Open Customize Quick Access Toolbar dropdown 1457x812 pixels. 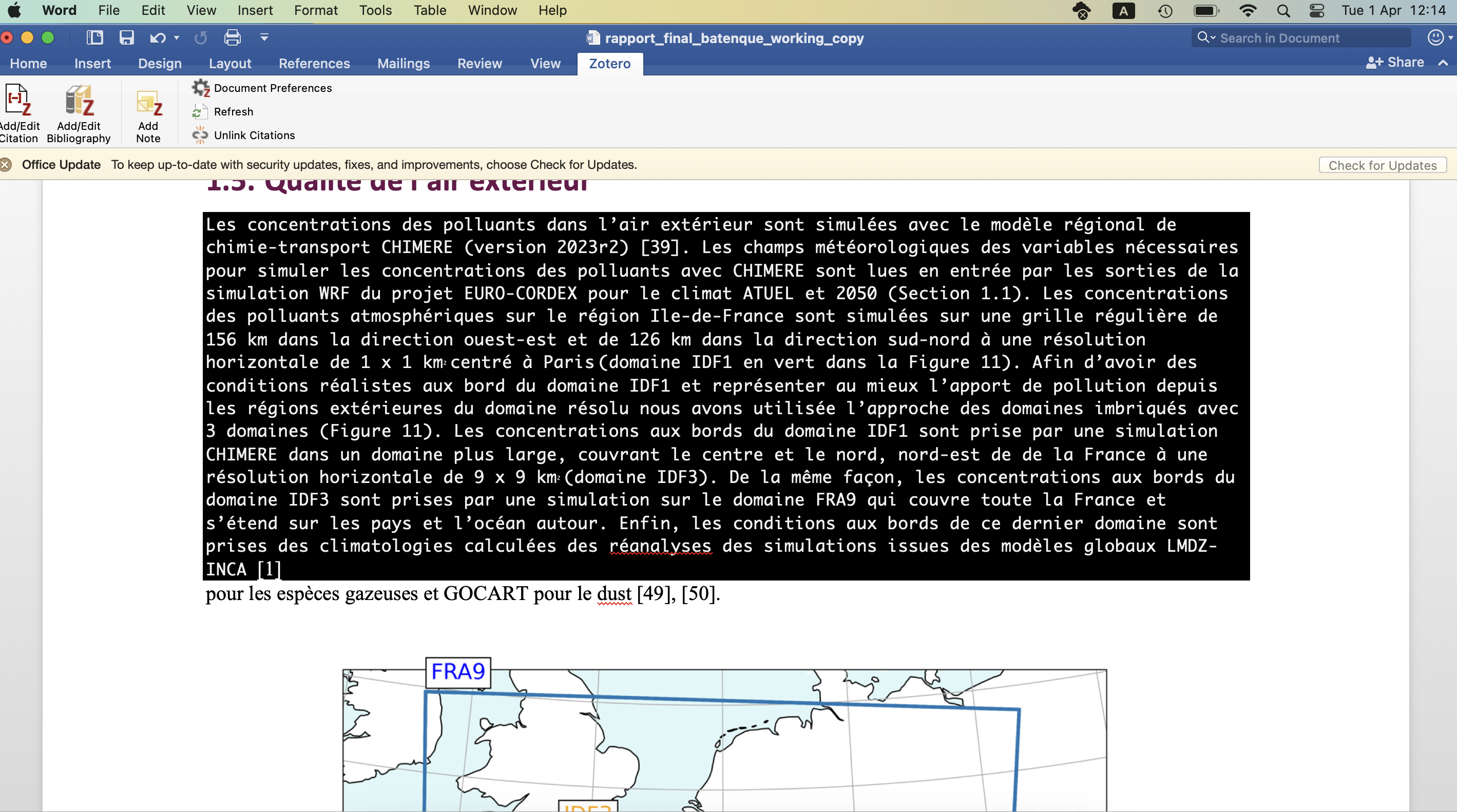264,38
